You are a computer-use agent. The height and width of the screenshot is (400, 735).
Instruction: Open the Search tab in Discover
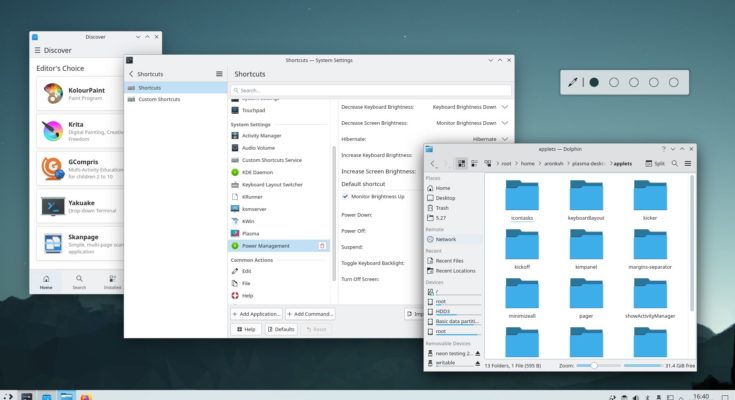click(79, 281)
